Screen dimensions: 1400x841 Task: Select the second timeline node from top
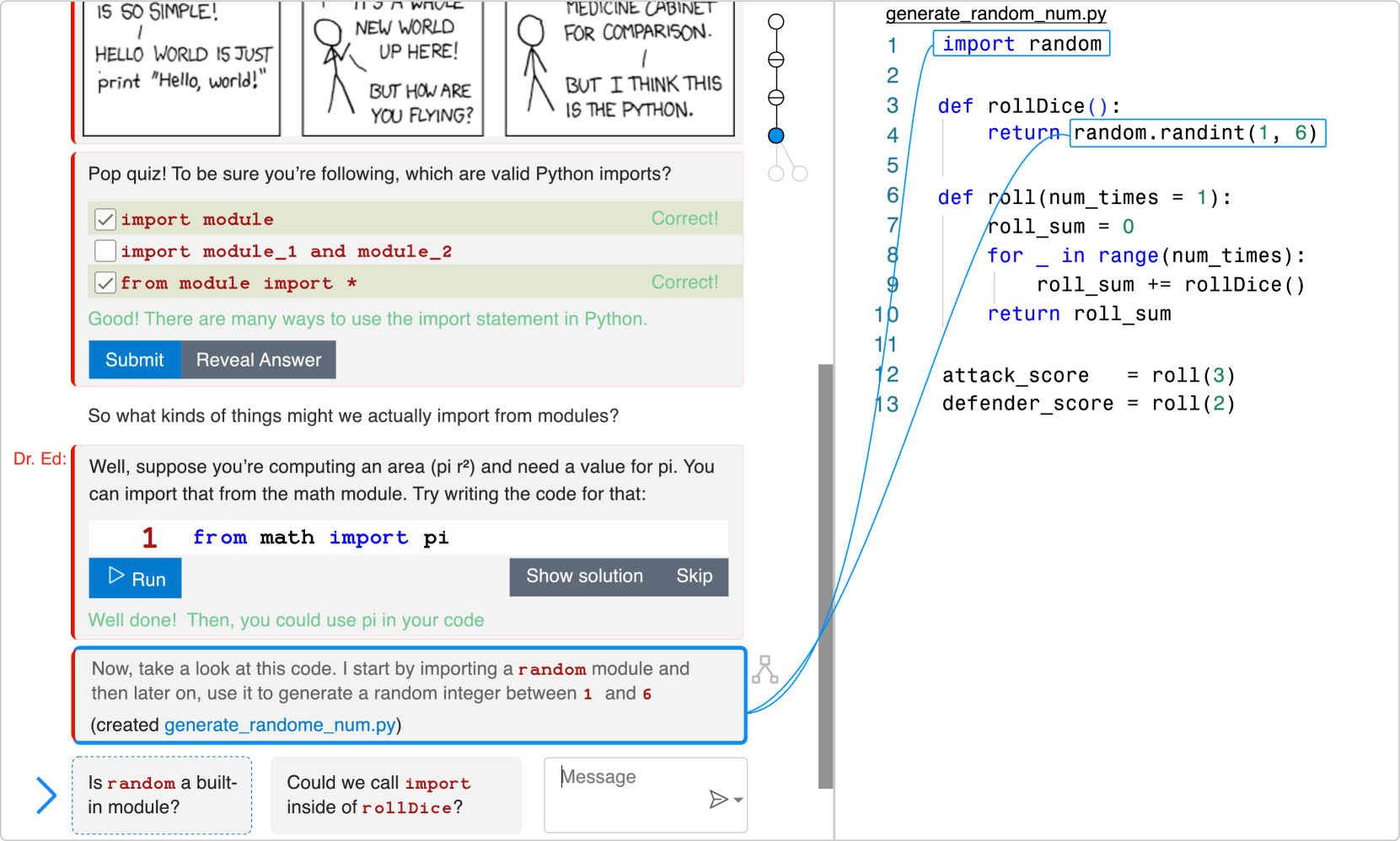tap(776, 60)
